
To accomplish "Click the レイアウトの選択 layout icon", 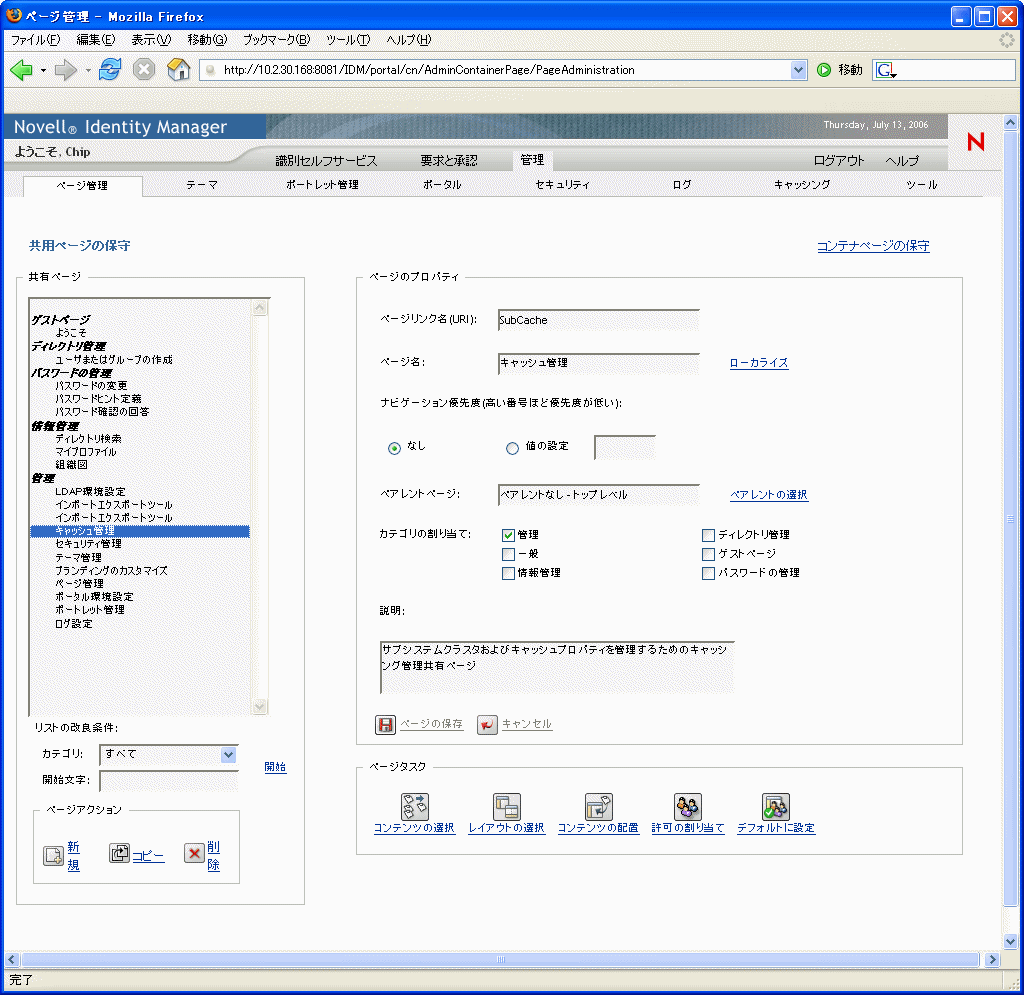I will pyautogui.click(x=507, y=807).
